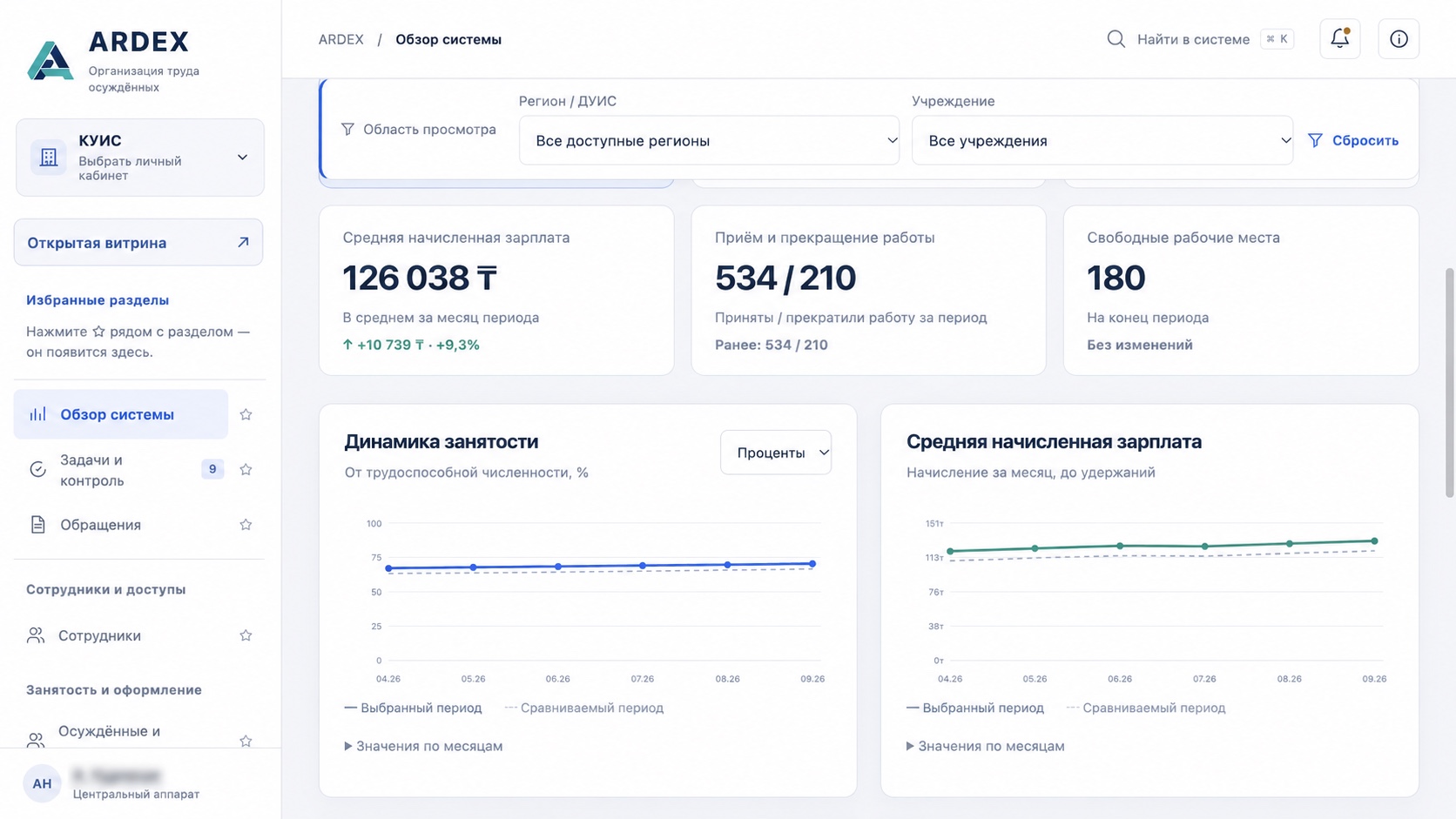Star the Сотрудники section

[x=246, y=635]
